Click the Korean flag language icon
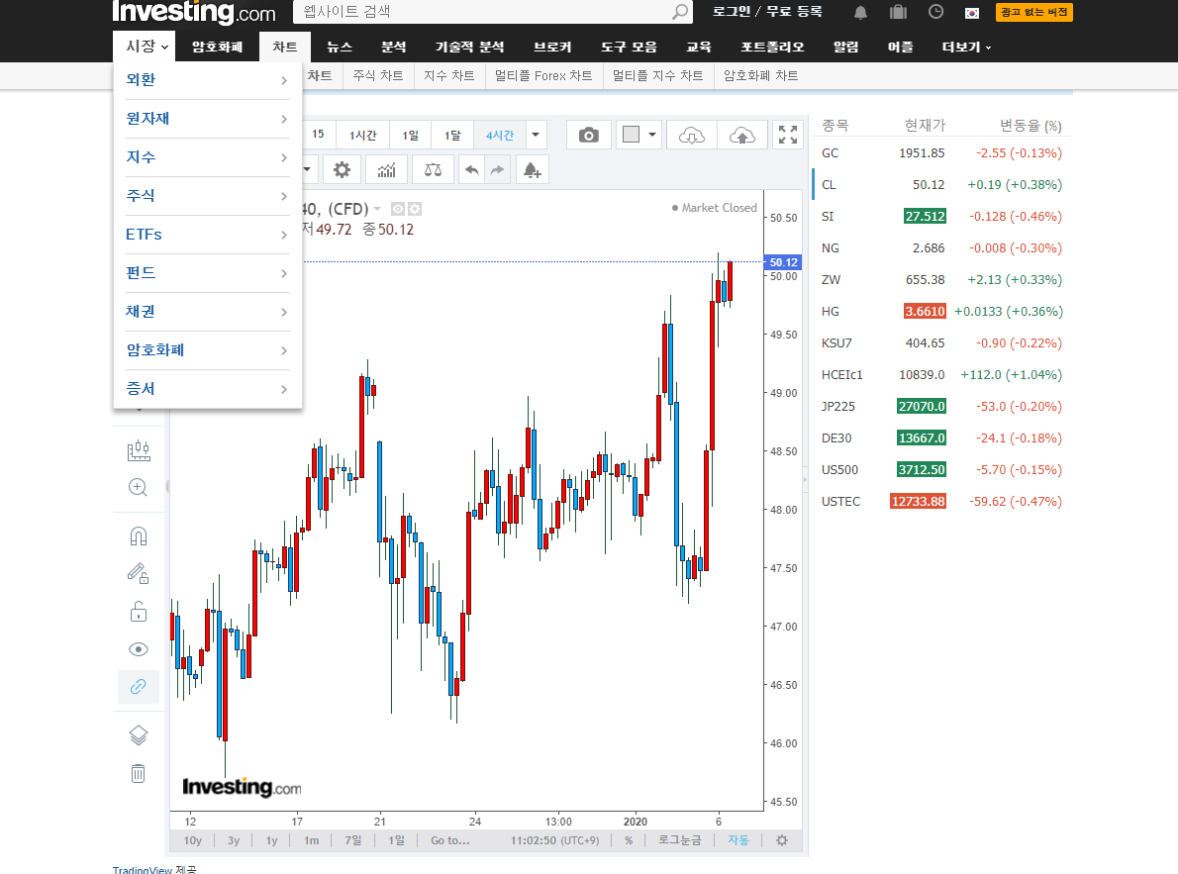The height and width of the screenshot is (874, 1178). click(971, 13)
